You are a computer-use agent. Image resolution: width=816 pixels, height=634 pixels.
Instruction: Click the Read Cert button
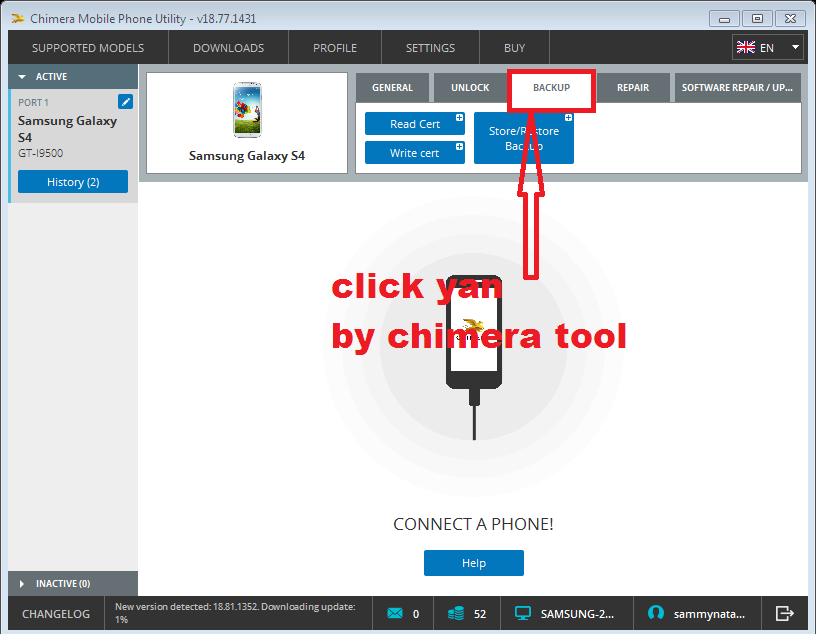[415, 124]
